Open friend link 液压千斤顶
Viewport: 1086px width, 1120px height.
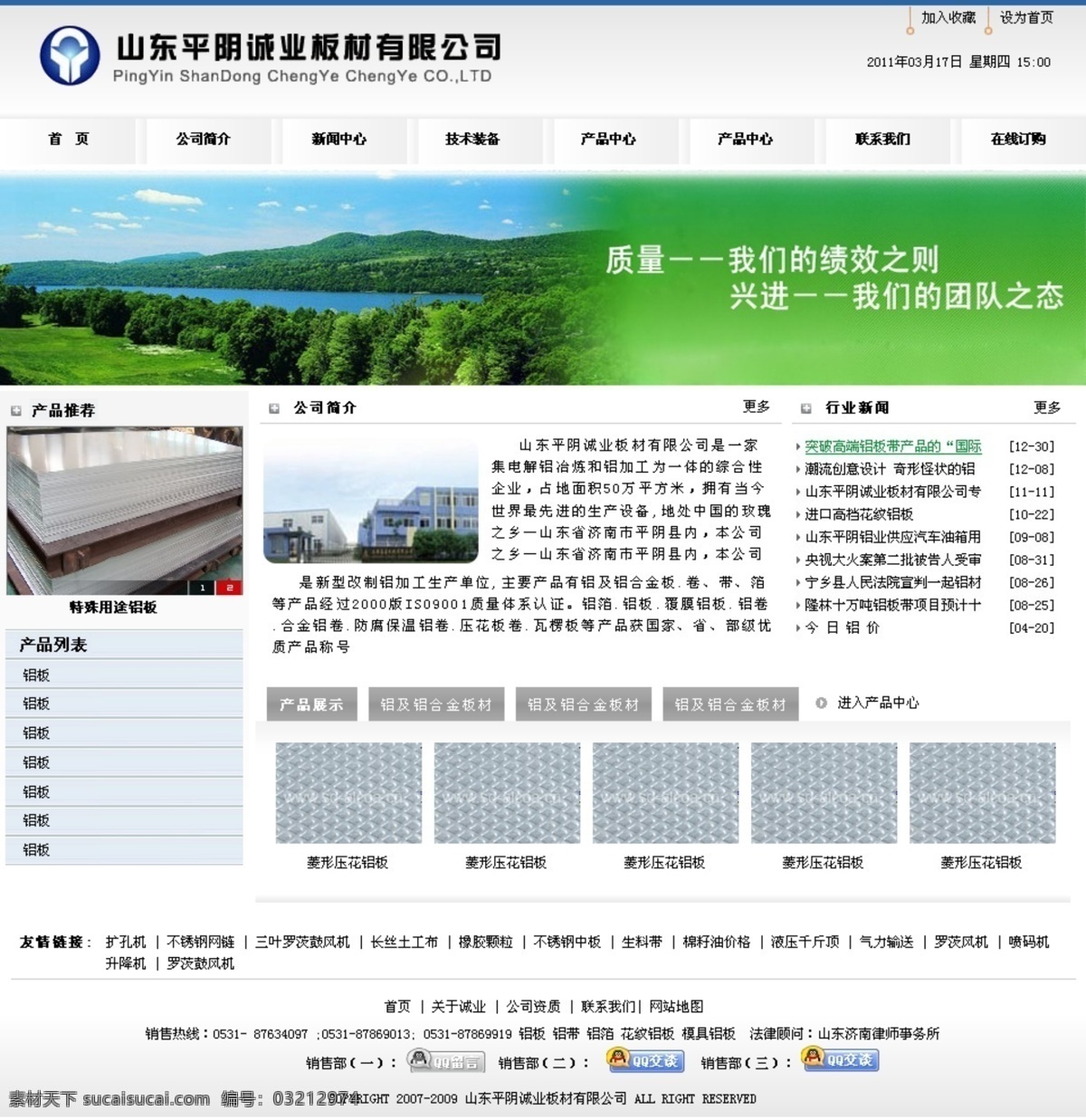click(x=805, y=942)
